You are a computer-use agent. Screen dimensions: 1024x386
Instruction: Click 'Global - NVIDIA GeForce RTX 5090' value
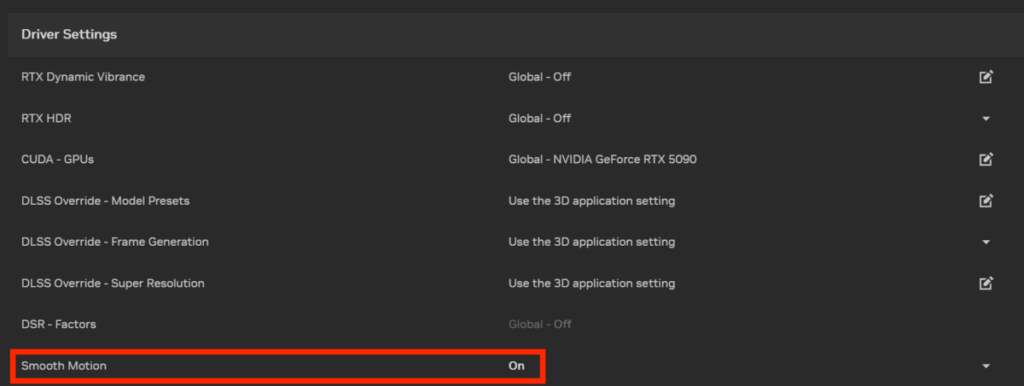pyautogui.click(x=602, y=159)
